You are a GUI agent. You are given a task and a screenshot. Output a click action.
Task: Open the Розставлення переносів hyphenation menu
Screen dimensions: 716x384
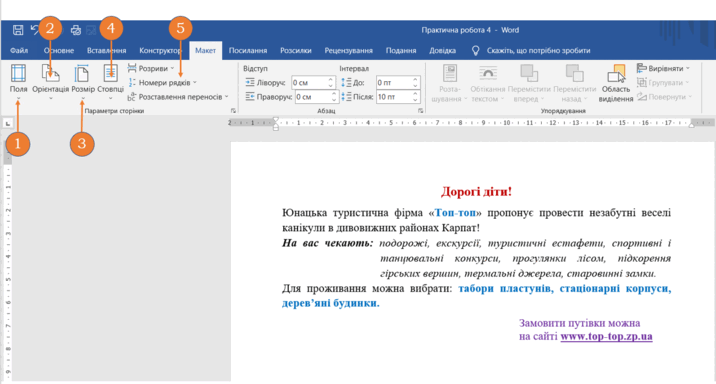pos(178,97)
